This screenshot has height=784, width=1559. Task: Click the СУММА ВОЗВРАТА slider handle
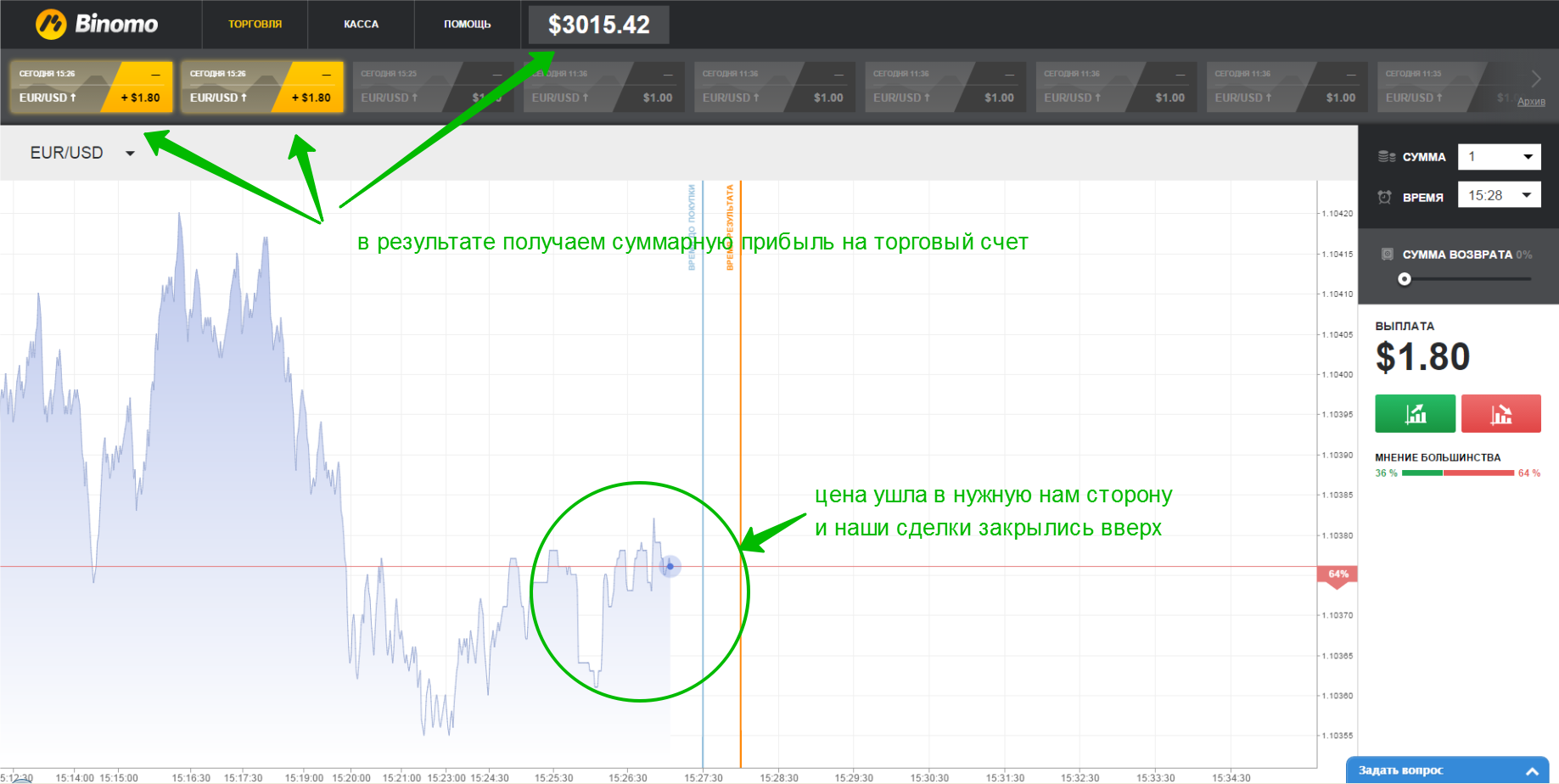[1405, 279]
